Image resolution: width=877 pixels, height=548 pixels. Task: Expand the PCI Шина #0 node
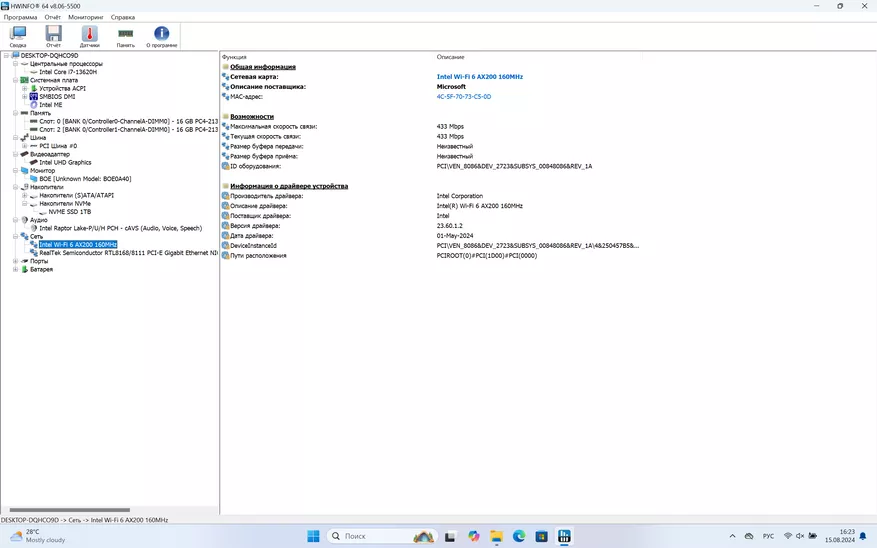click(x=25, y=146)
